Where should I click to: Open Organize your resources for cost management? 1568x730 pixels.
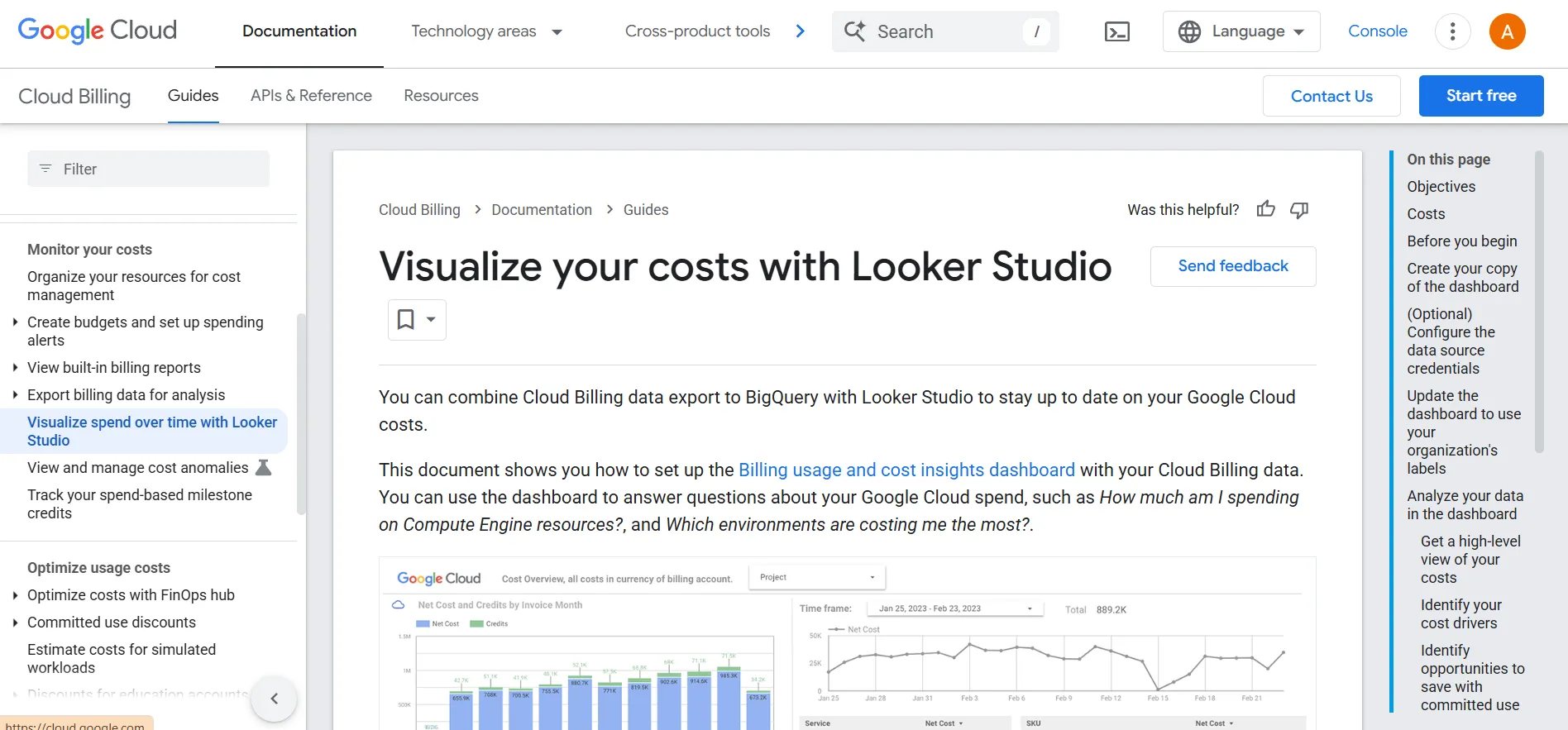pyautogui.click(x=134, y=285)
